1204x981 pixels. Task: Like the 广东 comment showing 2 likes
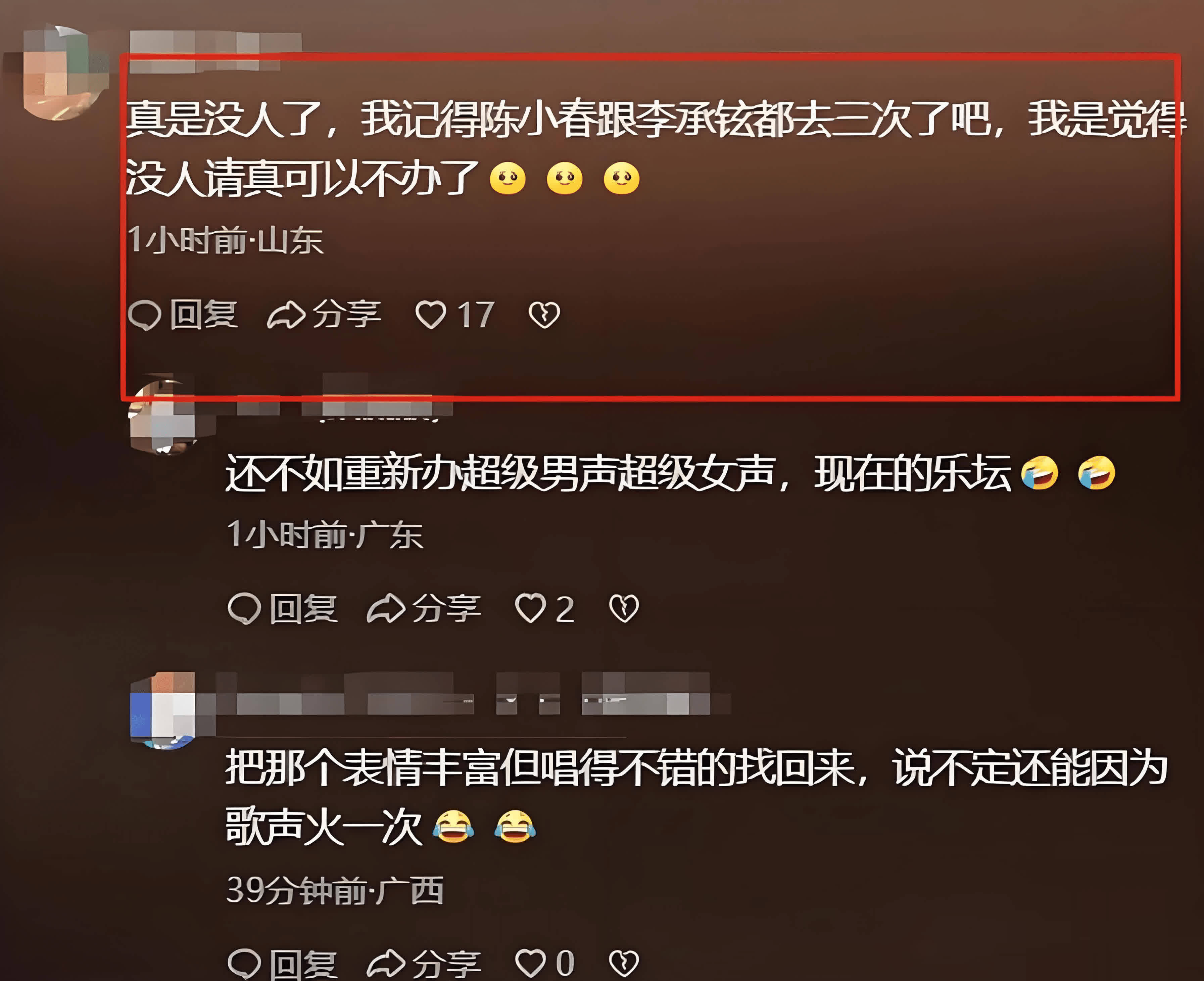[530, 609]
